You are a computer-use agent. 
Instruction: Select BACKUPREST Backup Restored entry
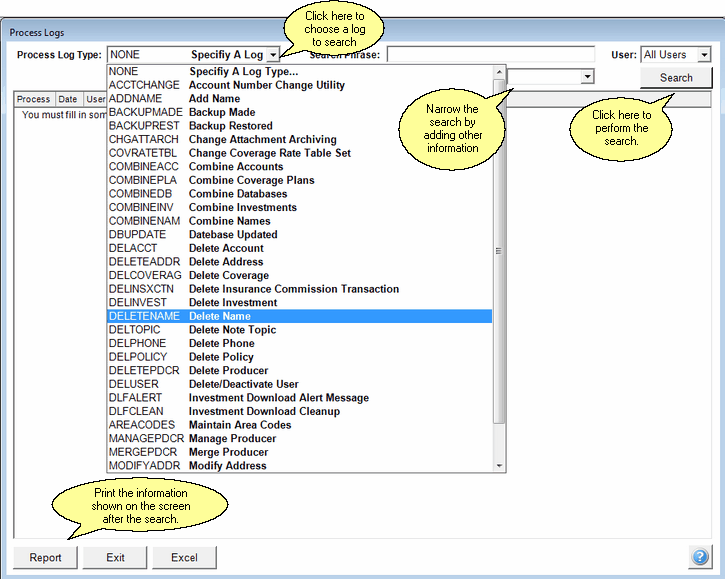pyautogui.click(x=300, y=126)
